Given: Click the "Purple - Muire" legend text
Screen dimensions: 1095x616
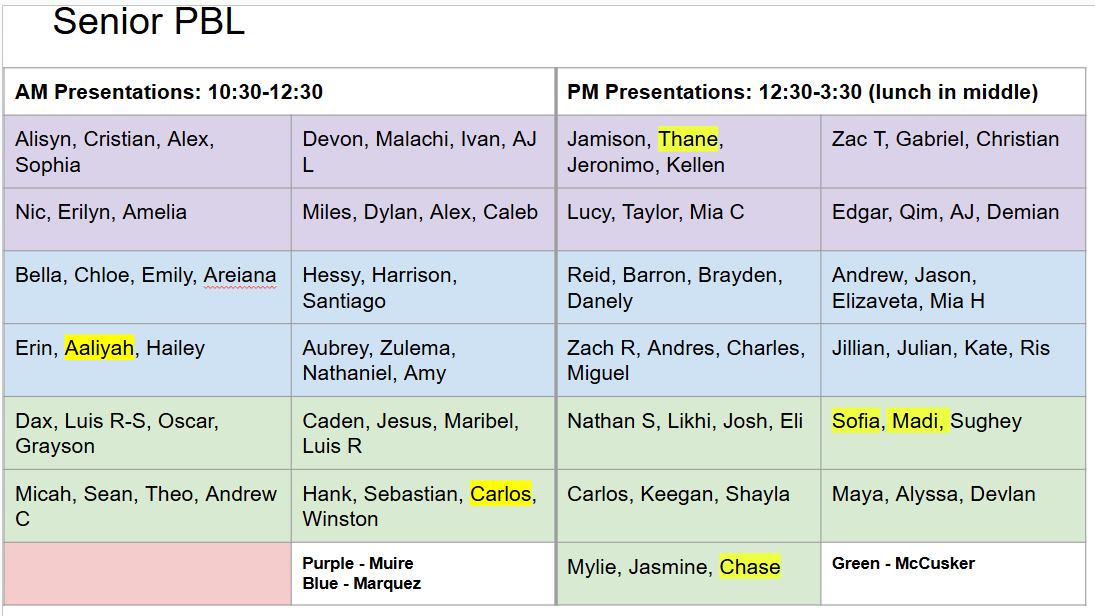Looking at the screenshot, I should click(x=358, y=563).
